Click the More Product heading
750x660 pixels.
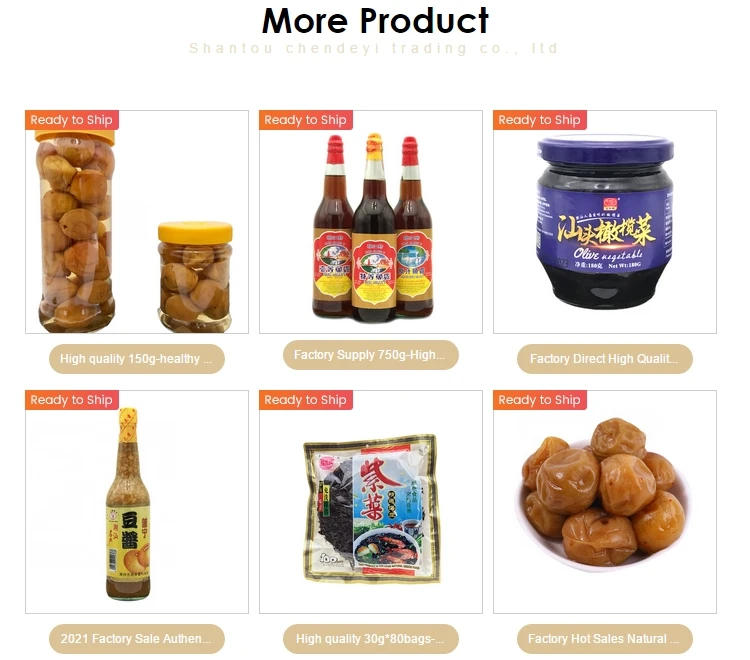pyautogui.click(x=375, y=21)
